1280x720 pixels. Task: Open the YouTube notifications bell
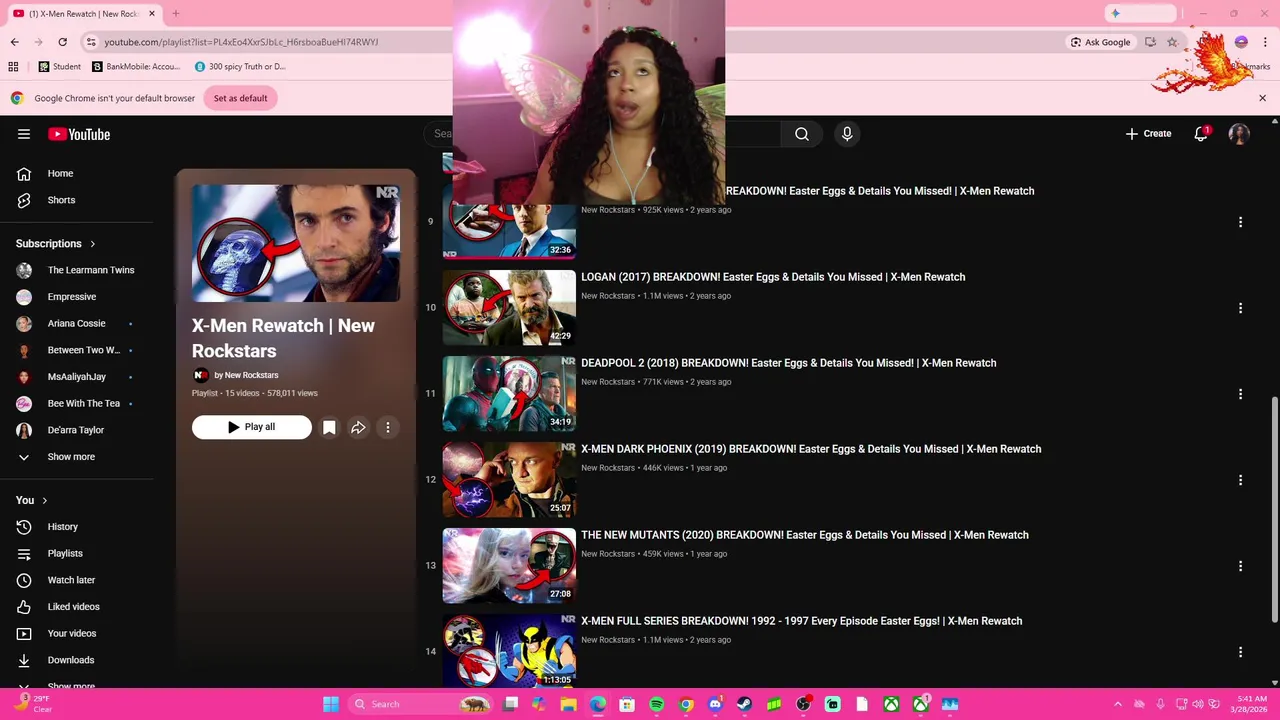click(1201, 134)
